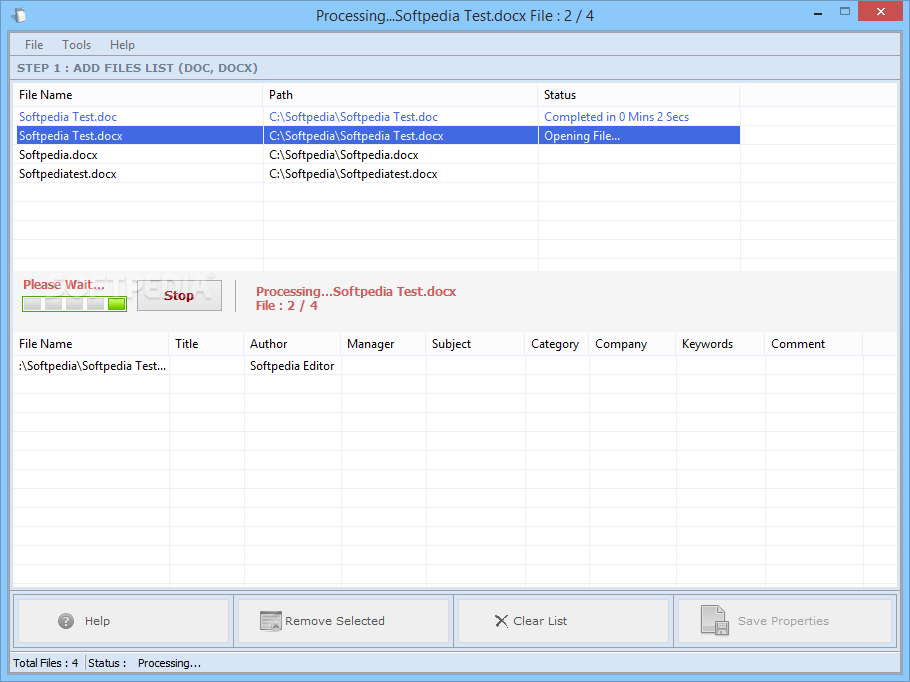The width and height of the screenshot is (910, 682).
Task: Click the Manager column header
Action: pyautogui.click(x=384, y=344)
